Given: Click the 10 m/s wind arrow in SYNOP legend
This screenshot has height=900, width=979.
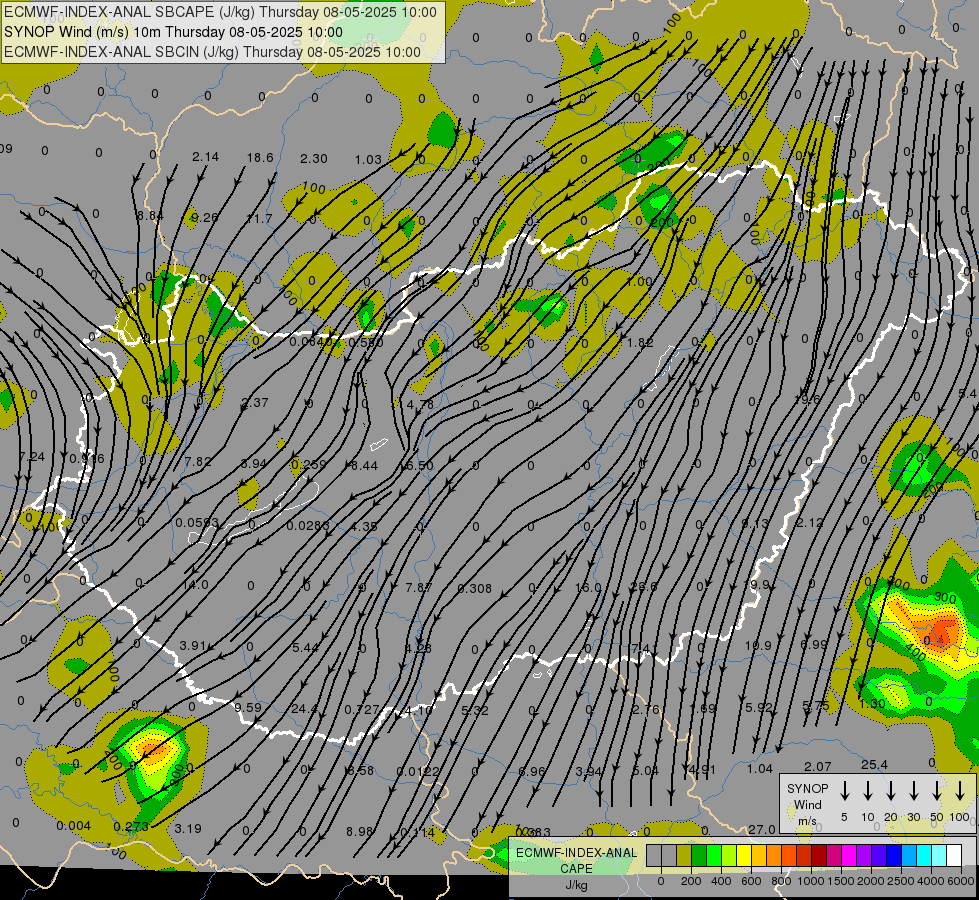Looking at the screenshot, I should tap(867, 791).
